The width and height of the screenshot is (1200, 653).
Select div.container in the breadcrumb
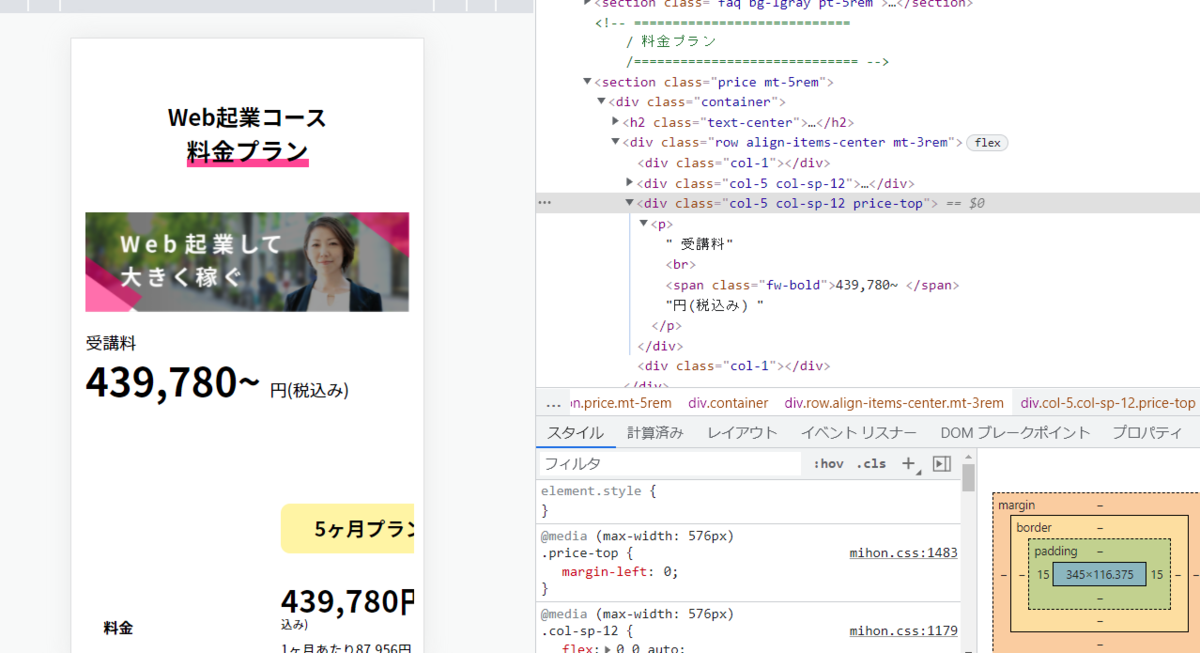coord(728,403)
